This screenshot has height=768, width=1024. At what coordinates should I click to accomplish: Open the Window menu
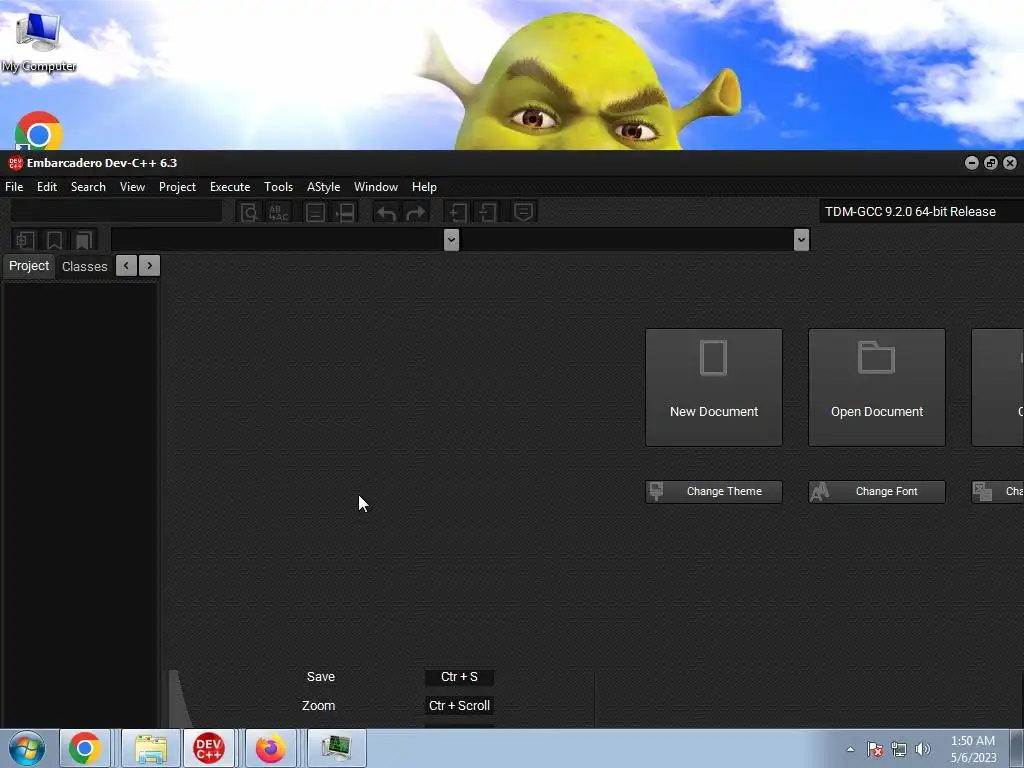(376, 187)
